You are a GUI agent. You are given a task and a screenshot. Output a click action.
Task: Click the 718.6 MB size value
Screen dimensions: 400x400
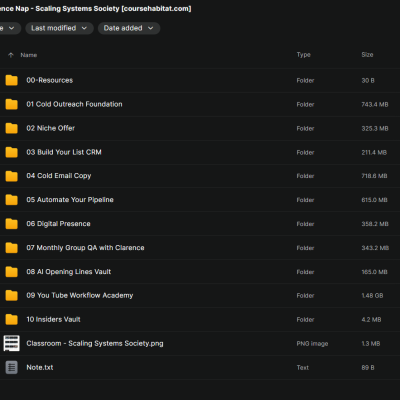[374, 176]
